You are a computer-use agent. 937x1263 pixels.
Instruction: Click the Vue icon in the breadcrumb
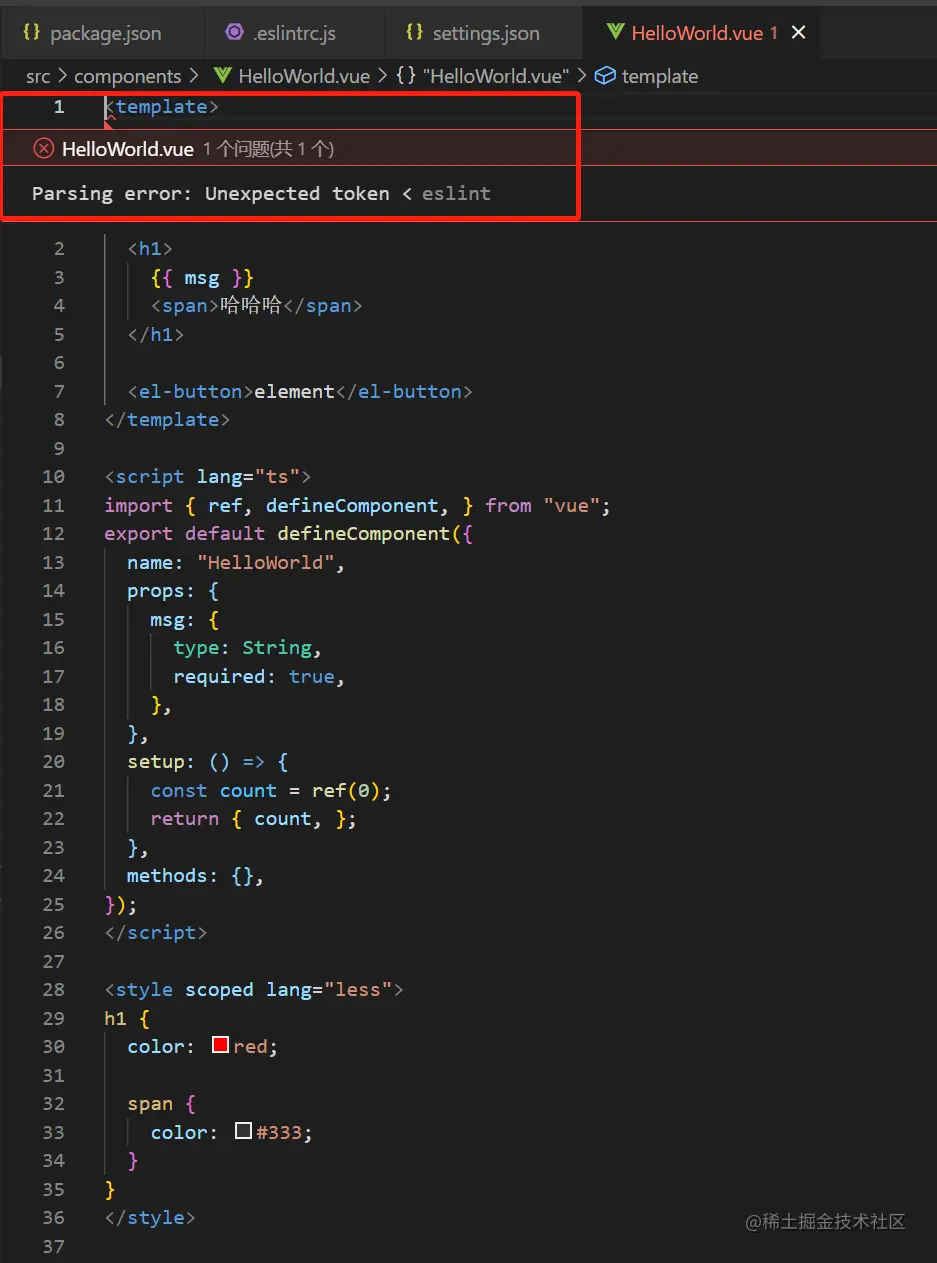tap(224, 76)
